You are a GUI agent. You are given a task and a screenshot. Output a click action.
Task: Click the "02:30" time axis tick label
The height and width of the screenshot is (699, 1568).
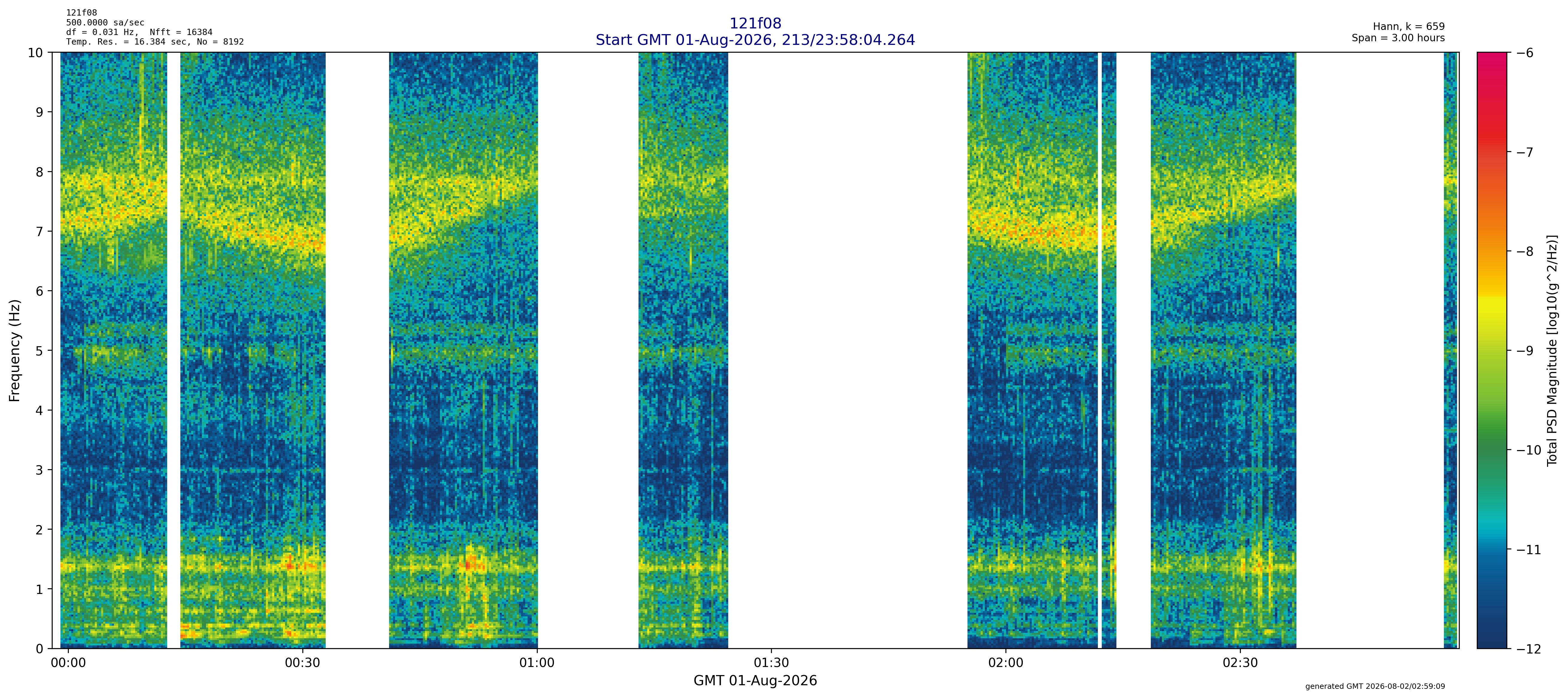1240,663
